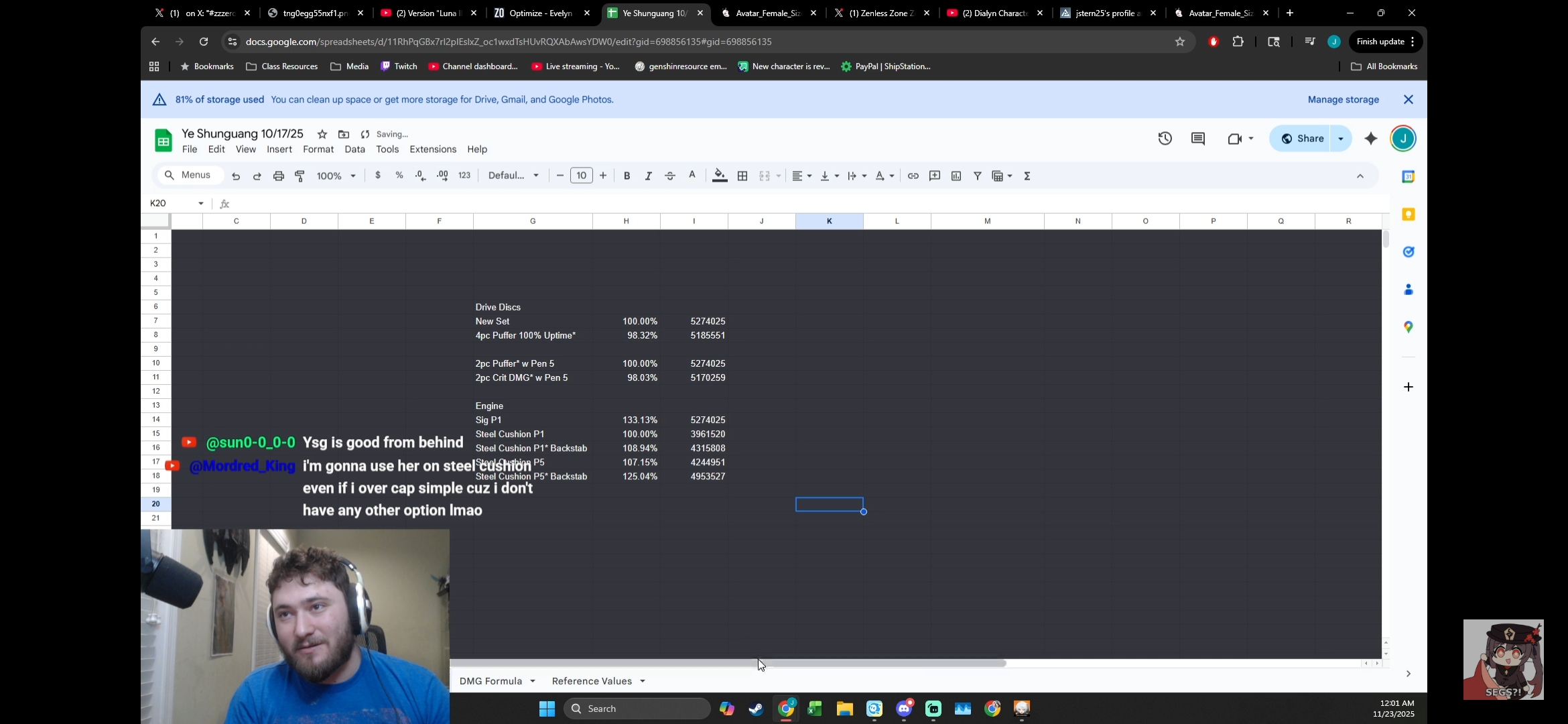
Task: Toggle strikethrough formatting
Action: [x=670, y=176]
